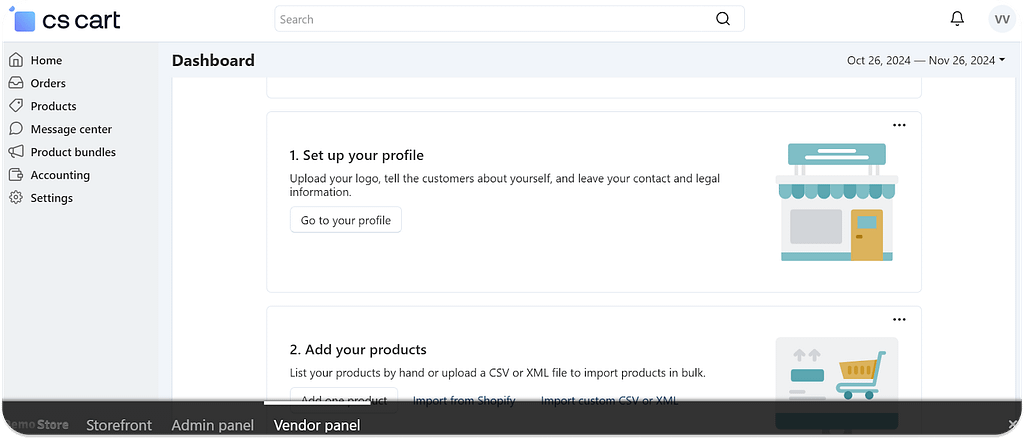
Task: Click the storefront illustration
Action: [x=837, y=202]
